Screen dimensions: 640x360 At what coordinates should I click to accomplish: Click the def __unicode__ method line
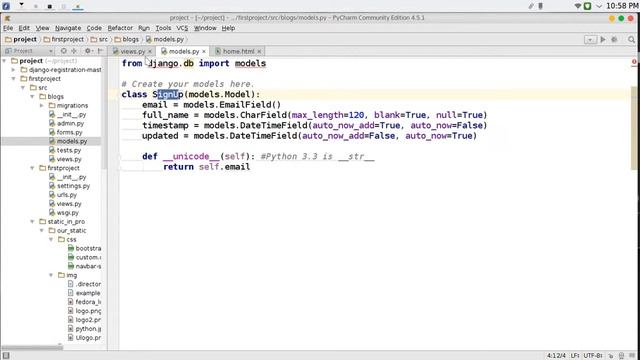coord(258,157)
